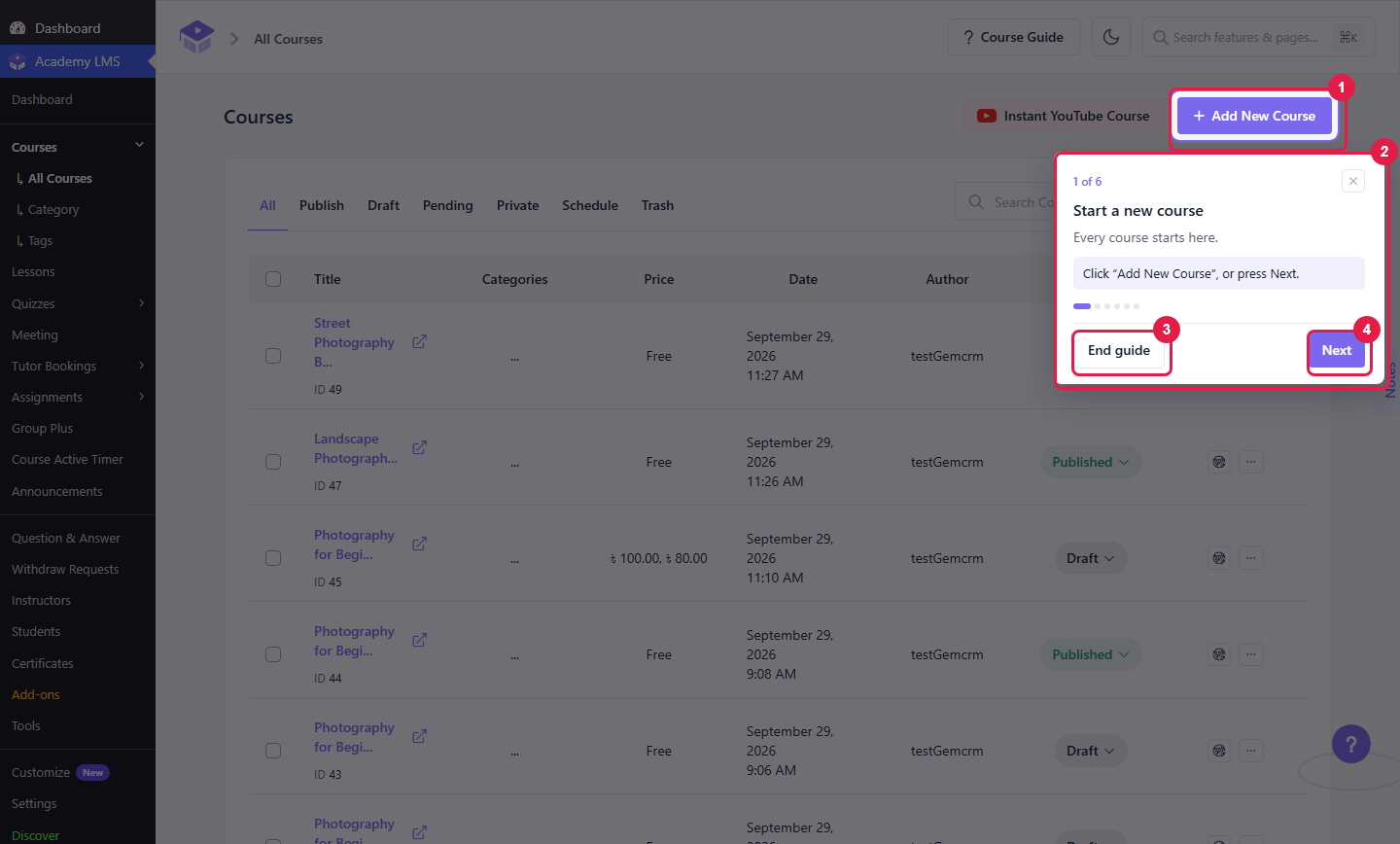Click builder icon in course ID 44 row
The width and height of the screenshot is (1400, 844).
[x=1219, y=654]
